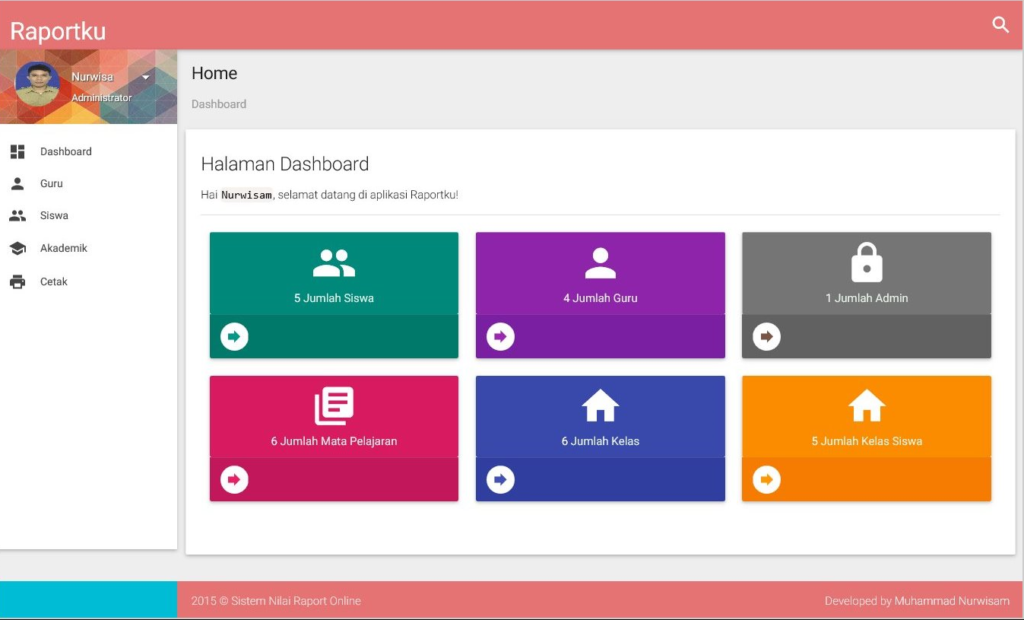Viewport: 1024px width, 620px height.
Task: Click the search magnifier icon in header
Action: coord(1000,25)
